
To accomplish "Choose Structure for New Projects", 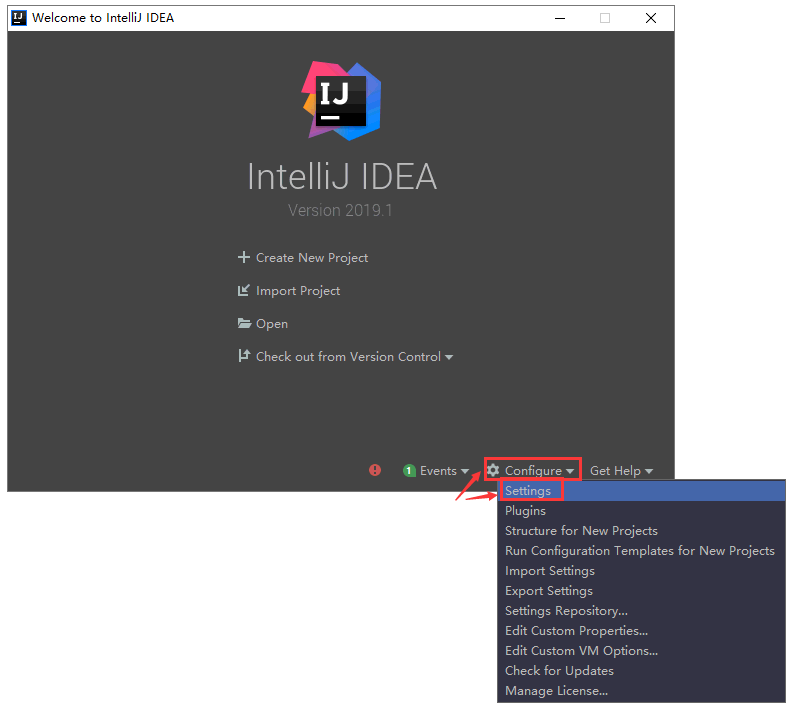I will [641, 531].
